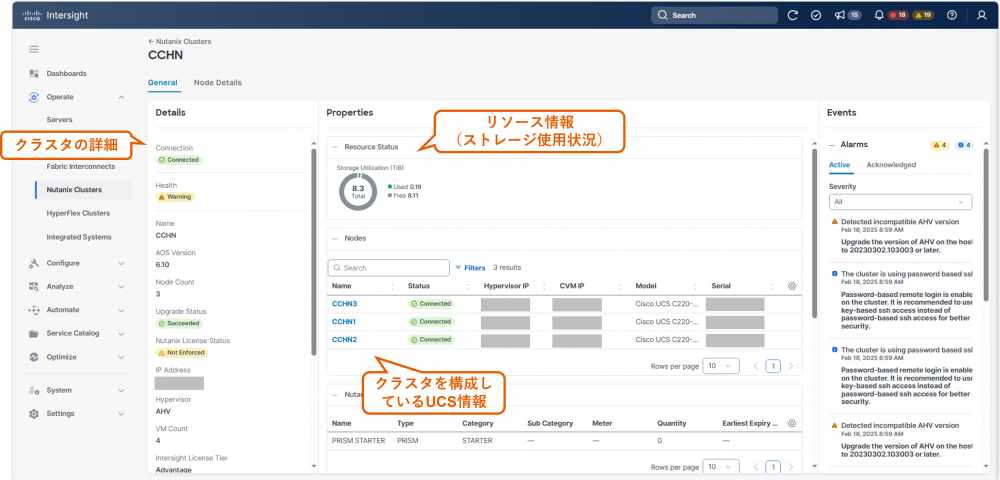Viewport: 1000px width, 480px height.
Task: Open the CCHN2 node link
Action: [344, 340]
